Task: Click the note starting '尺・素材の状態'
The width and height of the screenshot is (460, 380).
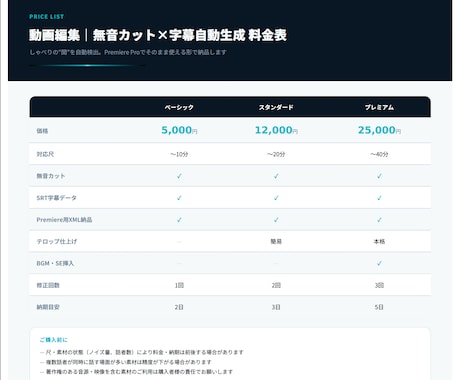Action: [x=142, y=352]
